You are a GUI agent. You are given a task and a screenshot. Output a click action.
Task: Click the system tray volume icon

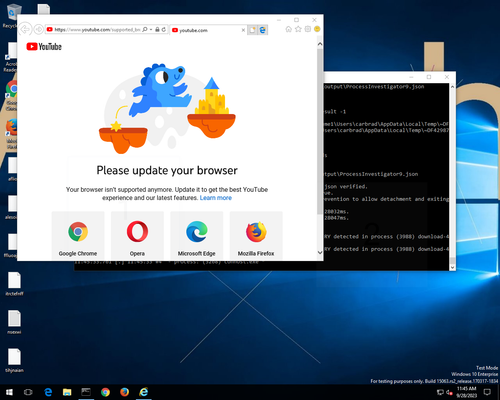click(449, 392)
